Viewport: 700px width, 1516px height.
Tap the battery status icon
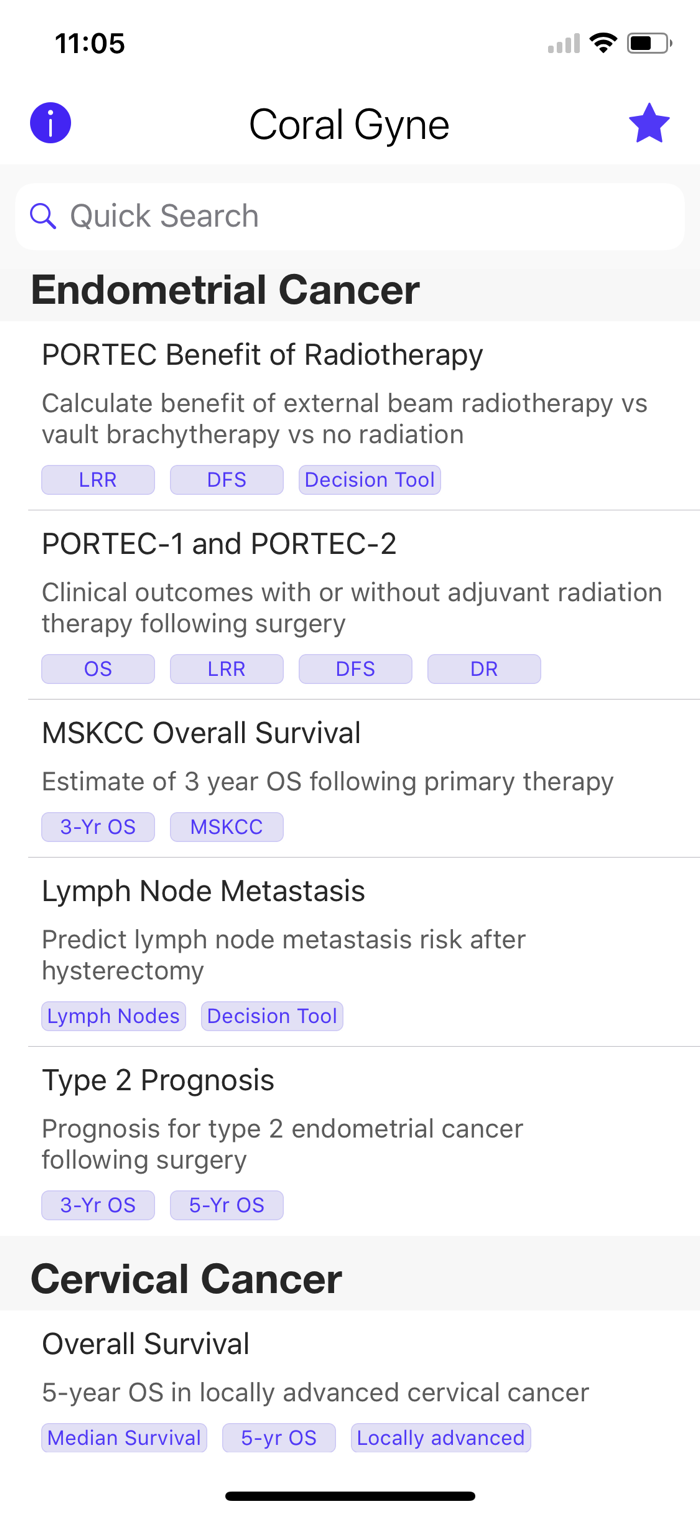(648, 43)
